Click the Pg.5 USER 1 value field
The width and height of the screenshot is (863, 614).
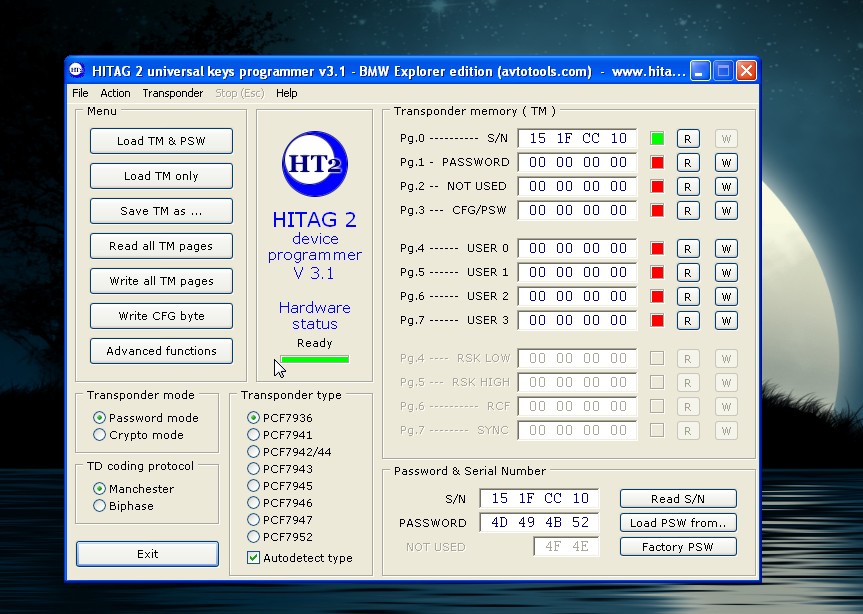[x=577, y=273]
